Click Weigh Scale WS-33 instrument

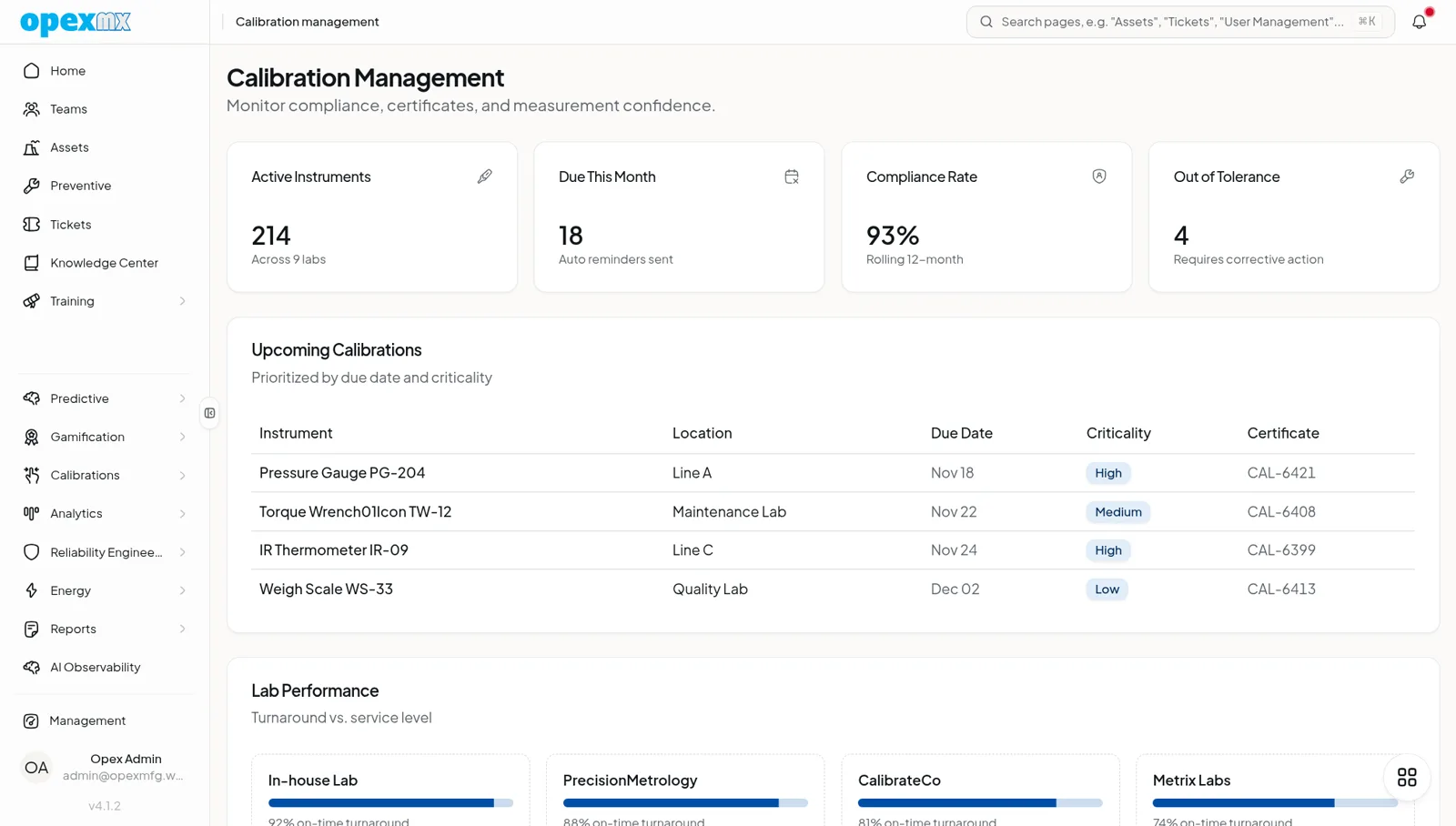click(x=326, y=589)
